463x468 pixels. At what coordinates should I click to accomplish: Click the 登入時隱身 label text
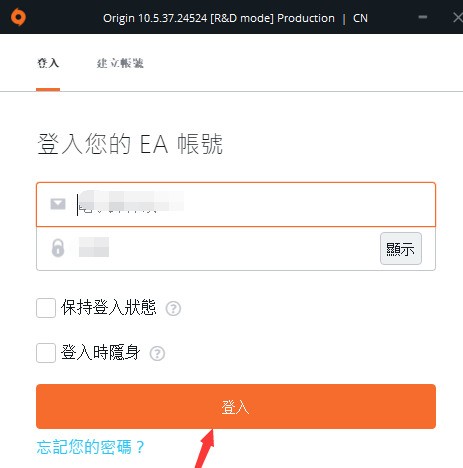[x=100, y=352]
